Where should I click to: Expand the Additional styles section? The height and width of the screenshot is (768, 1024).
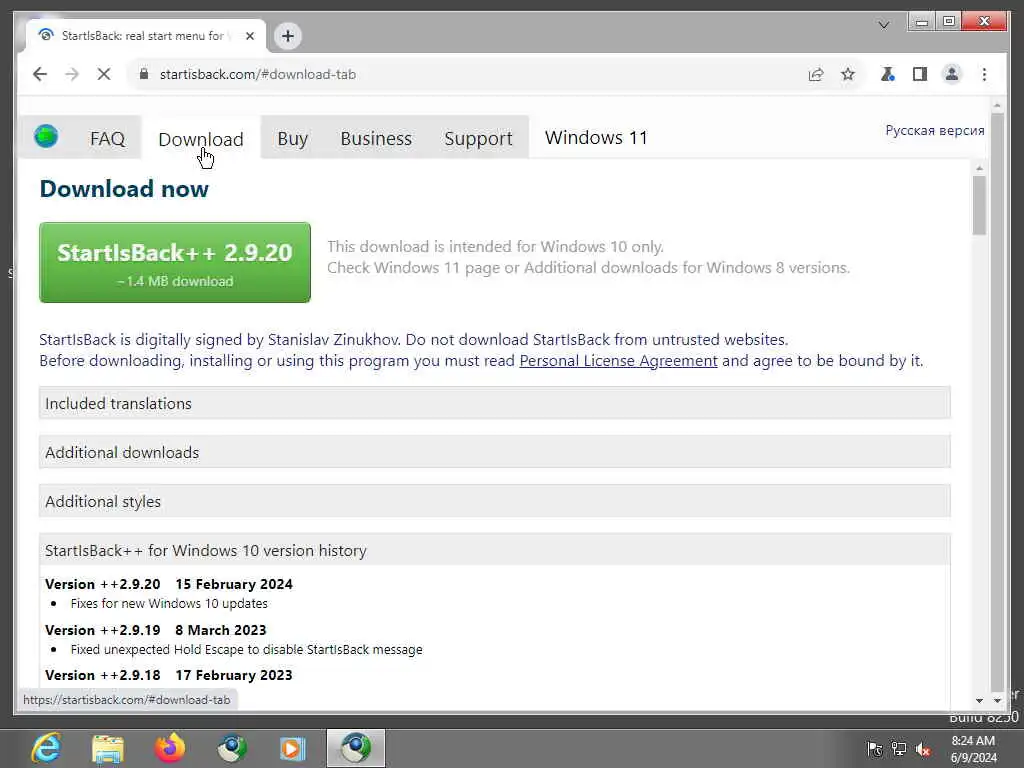tap(494, 502)
